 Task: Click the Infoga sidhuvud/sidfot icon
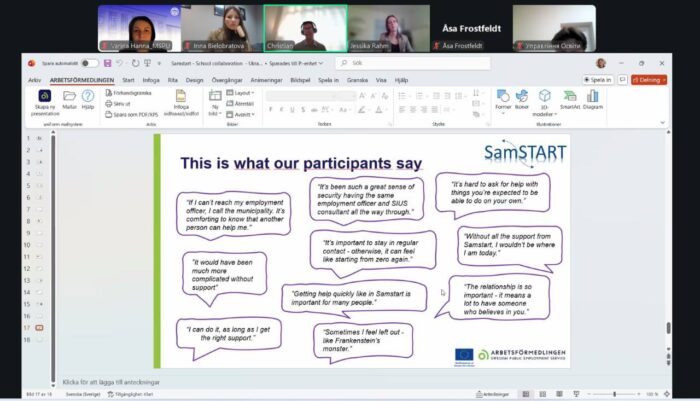tap(181, 100)
